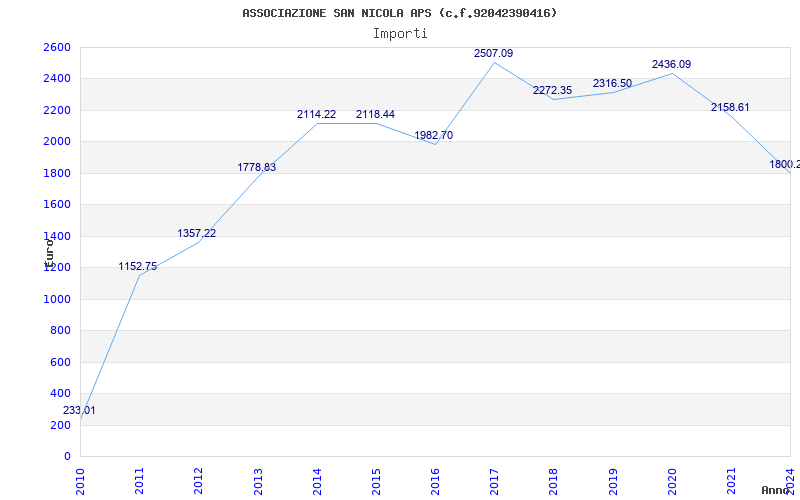Select the 2272.35 data label
Viewport: 800px width, 500px height.
tap(552, 90)
